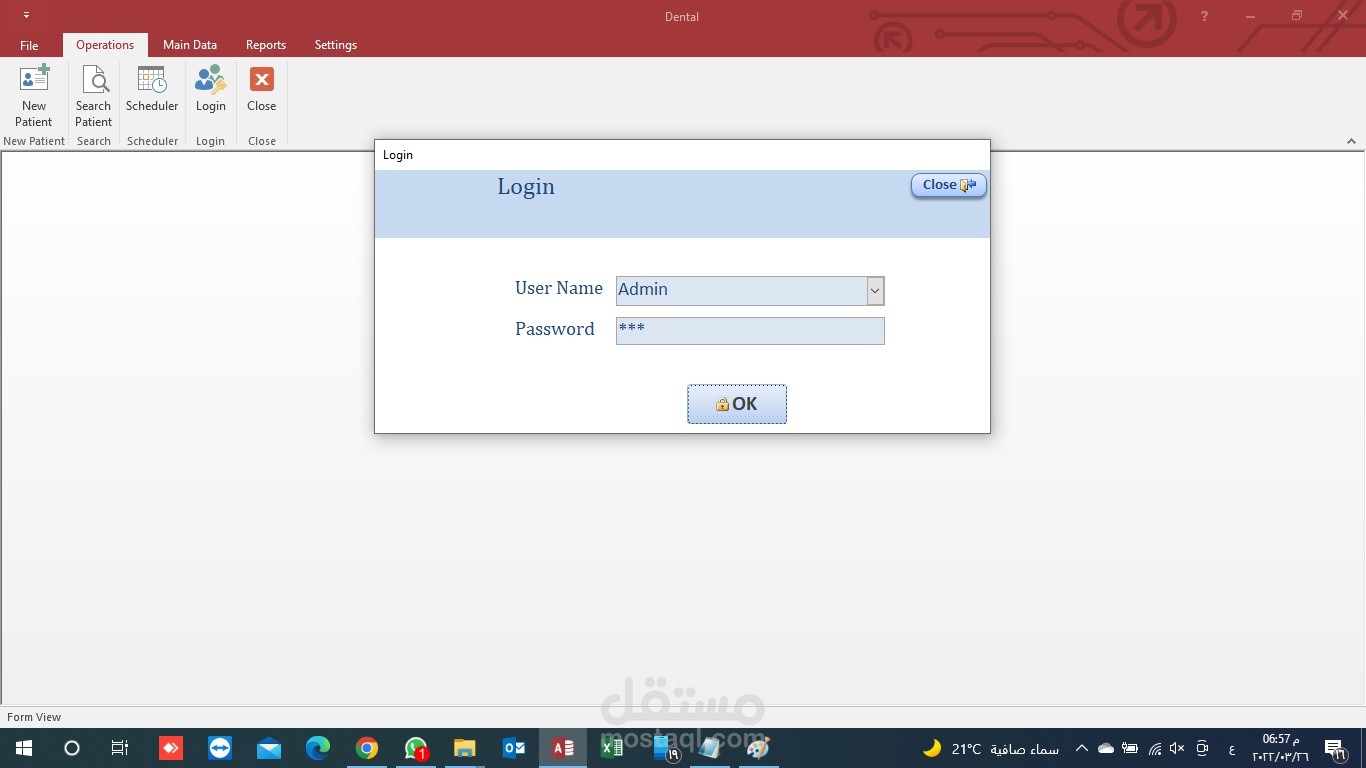Viewport: 1366px width, 768px height.
Task: Open Google Chrome from taskbar
Action: (x=367, y=748)
